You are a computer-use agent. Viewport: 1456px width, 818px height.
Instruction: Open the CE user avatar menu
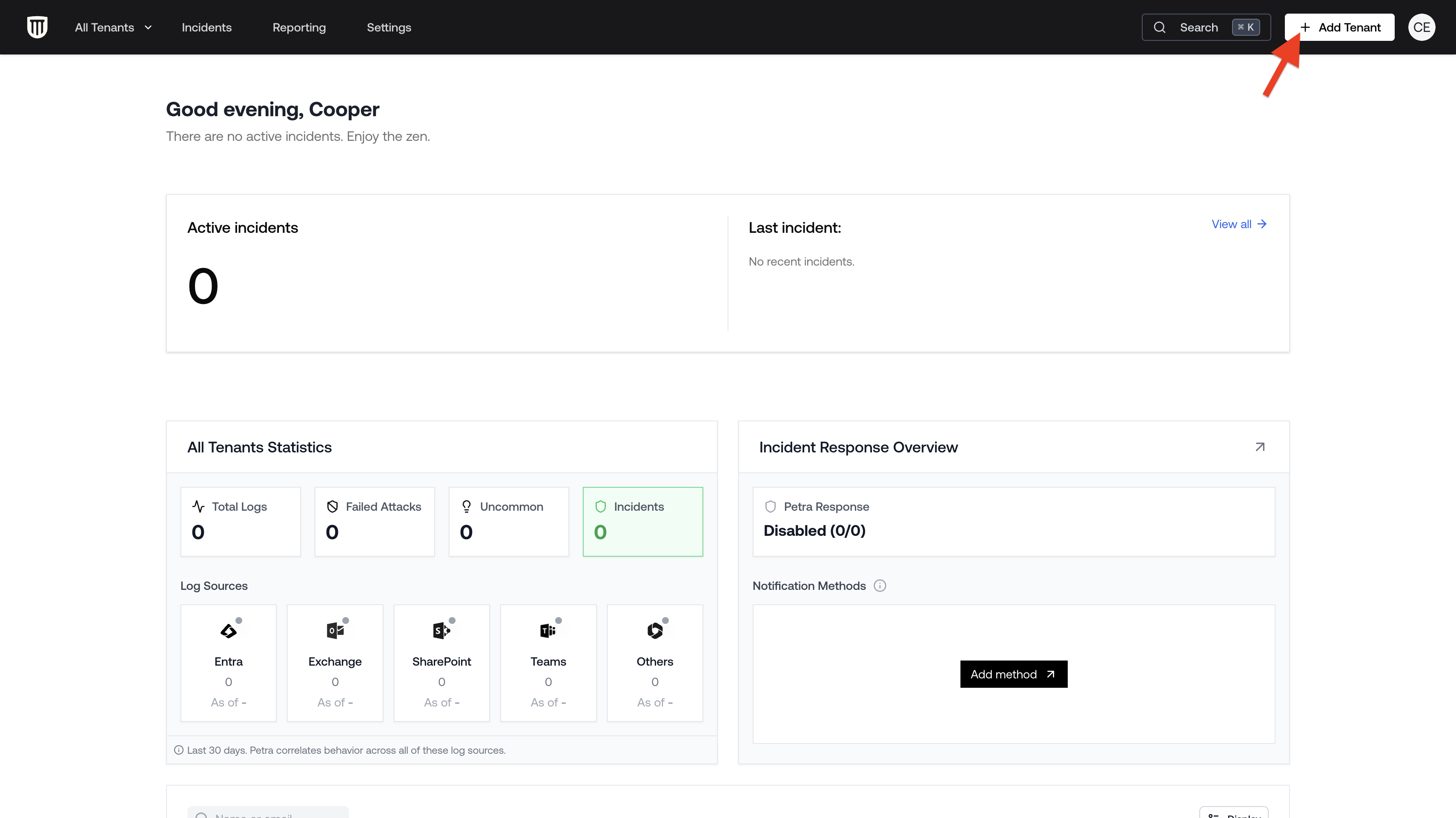coord(1421,27)
